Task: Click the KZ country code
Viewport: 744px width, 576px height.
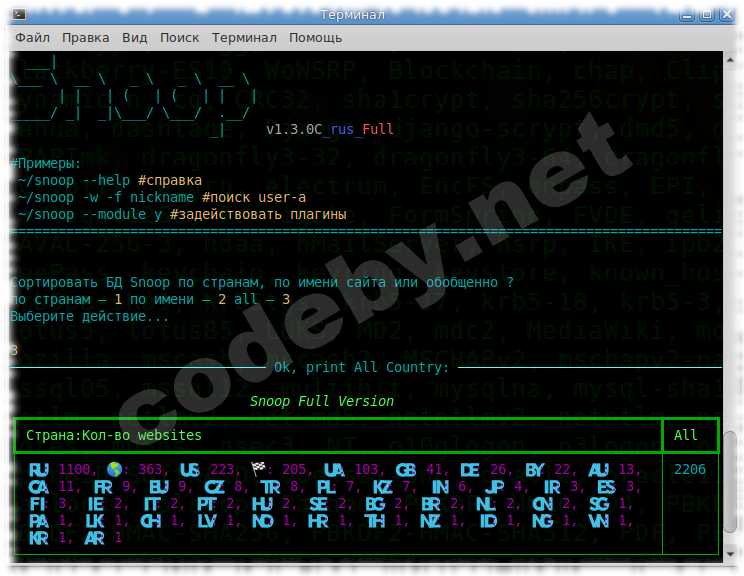Action: coord(382,487)
